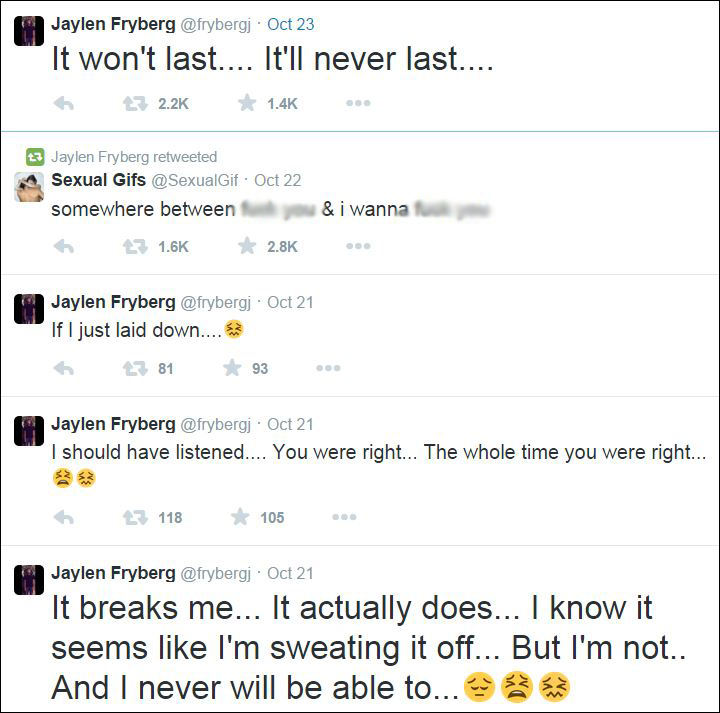Viewport: 720px width, 713px height.
Task: Favorite "If I just laid down" tweet
Action: coord(232,368)
